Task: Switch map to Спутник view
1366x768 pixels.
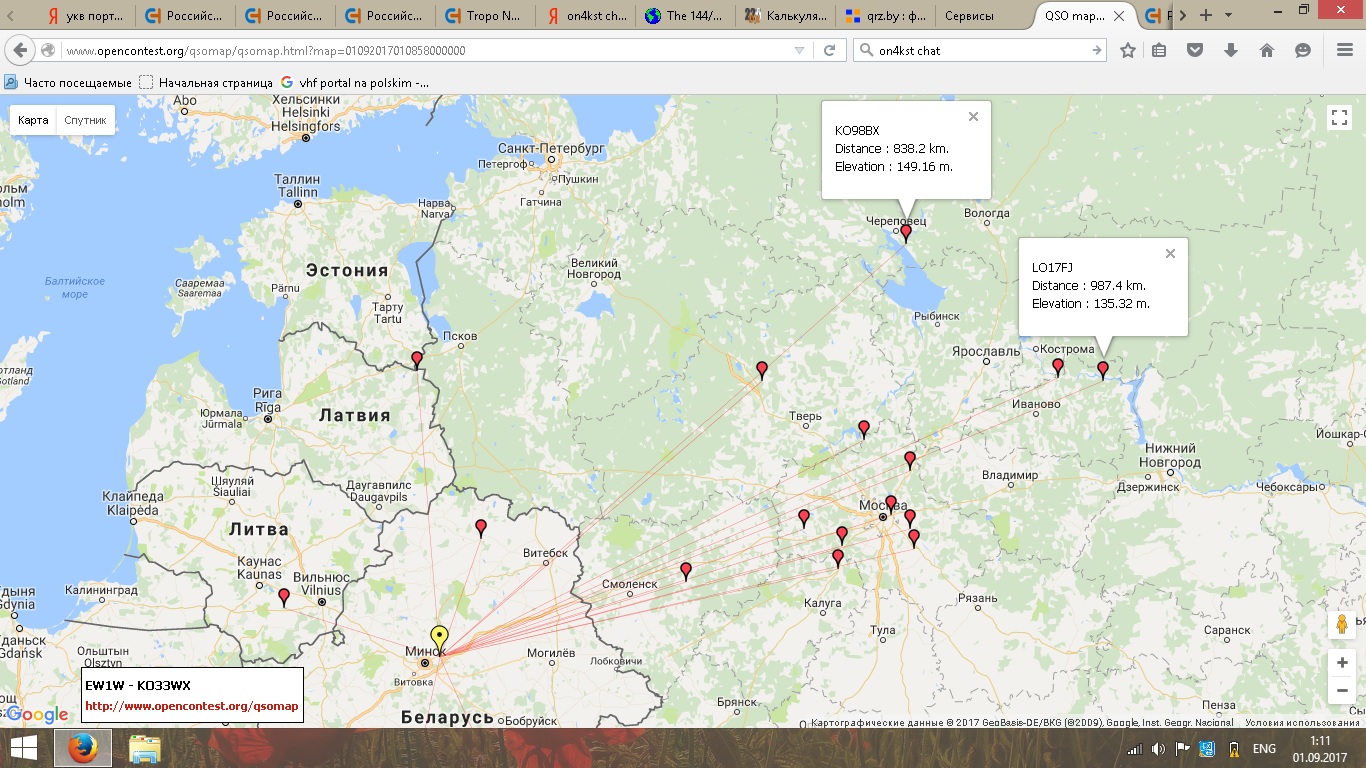Action: pos(85,120)
